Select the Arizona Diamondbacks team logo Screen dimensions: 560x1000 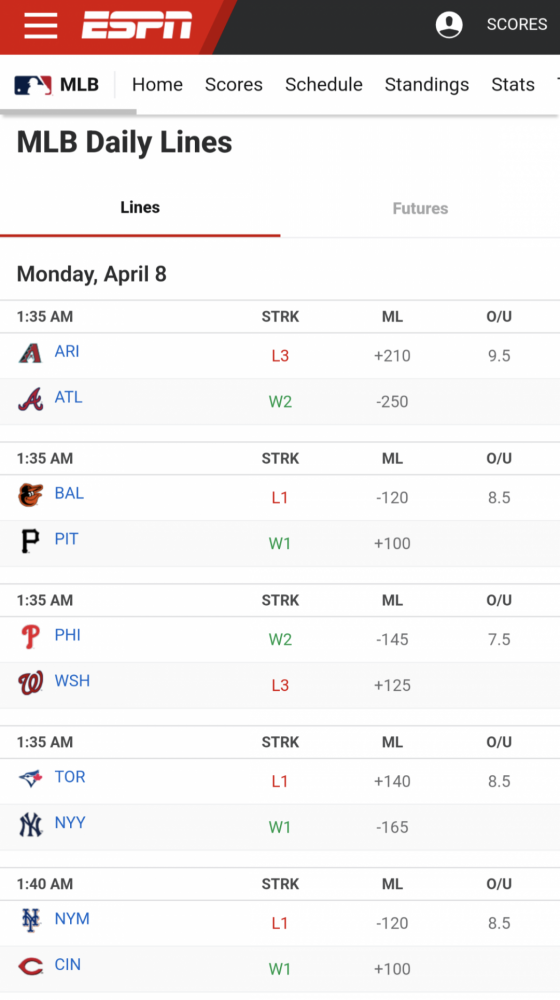[x=30, y=353]
